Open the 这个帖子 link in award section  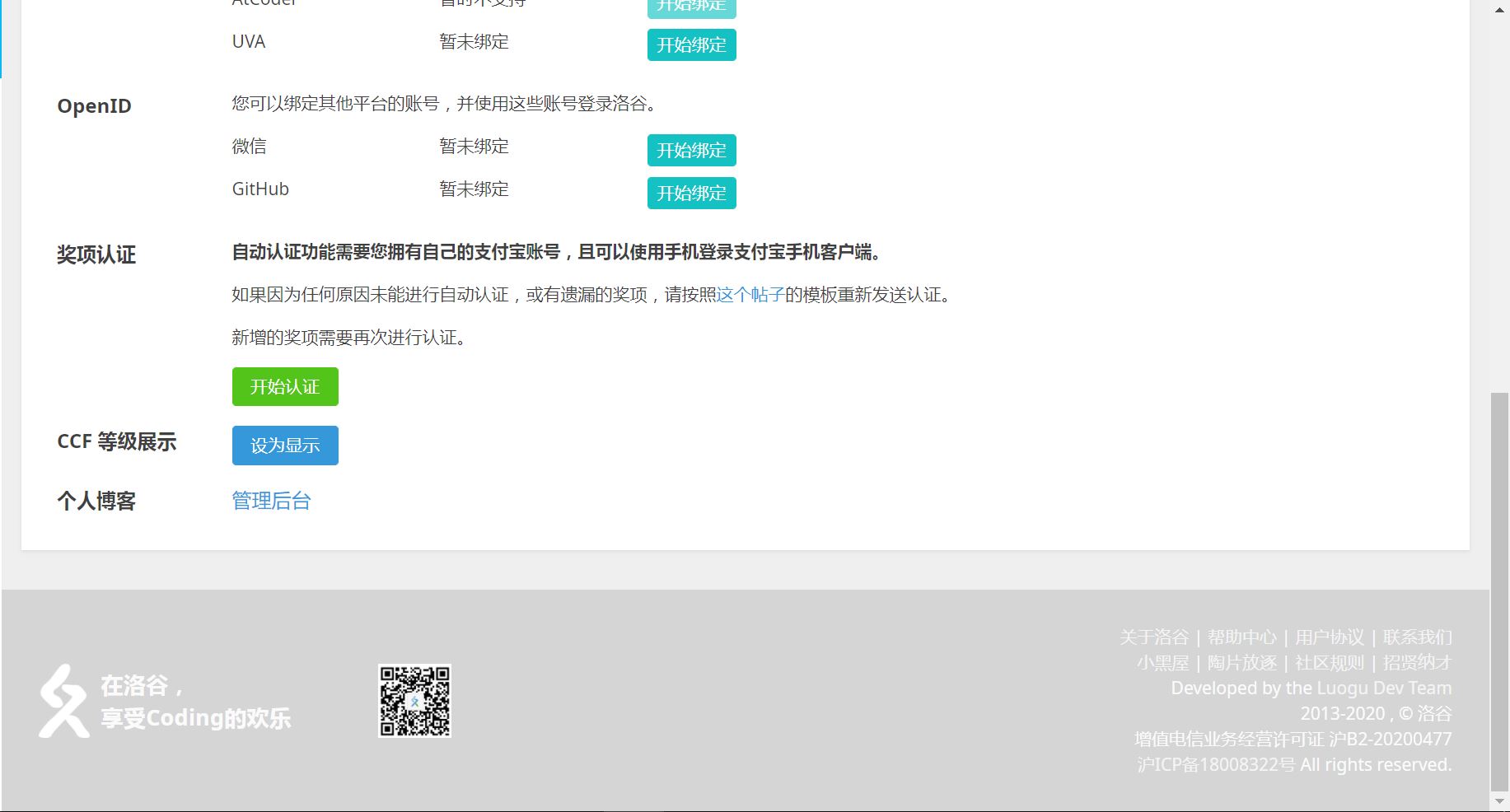point(750,294)
